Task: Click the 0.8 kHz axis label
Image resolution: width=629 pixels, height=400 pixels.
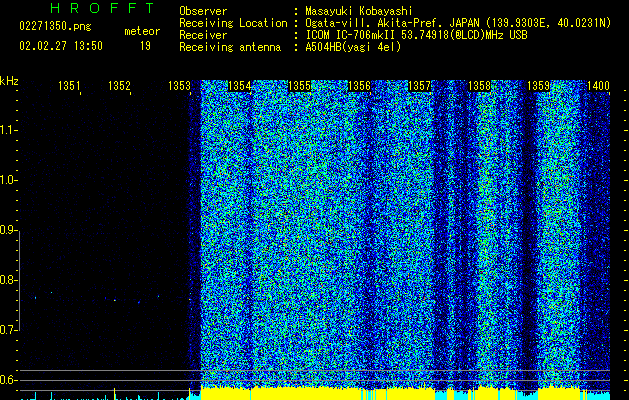Action: pos(7,280)
